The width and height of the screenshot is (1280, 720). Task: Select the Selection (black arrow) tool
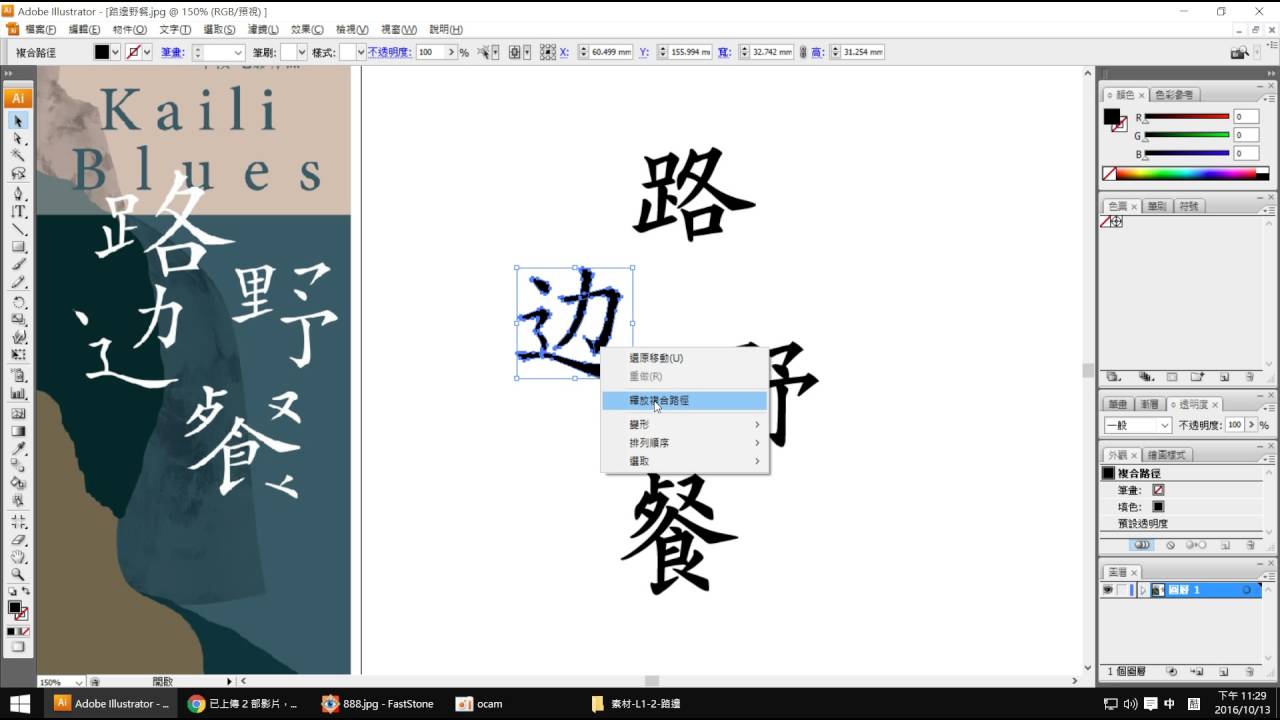click(18, 121)
